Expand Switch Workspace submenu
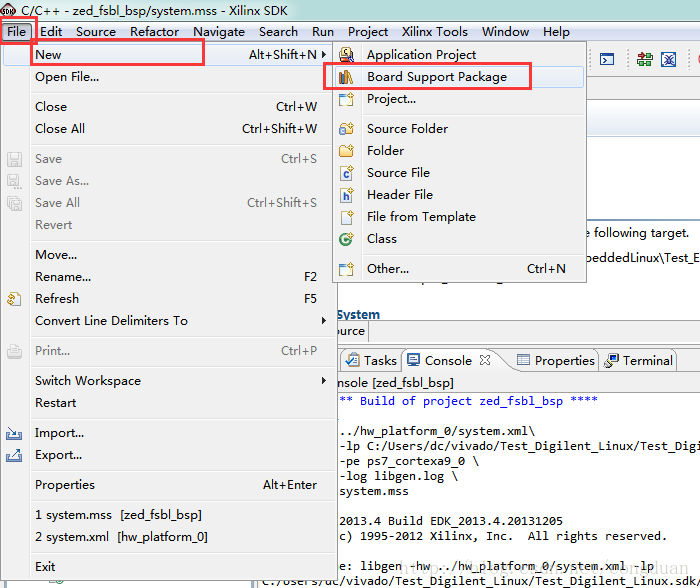The height and width of the screenshot is (588, 700). [x=181, y=381]
